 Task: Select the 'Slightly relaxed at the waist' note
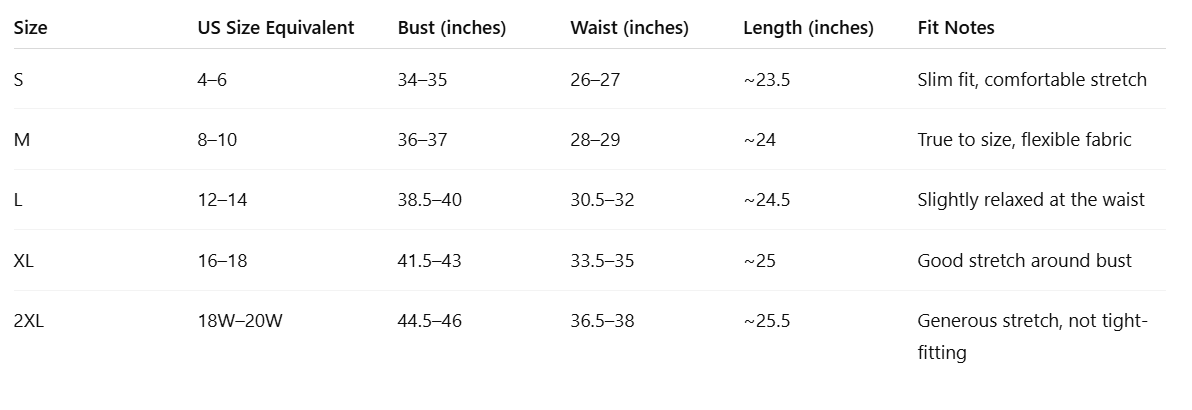coord(1030,200)
